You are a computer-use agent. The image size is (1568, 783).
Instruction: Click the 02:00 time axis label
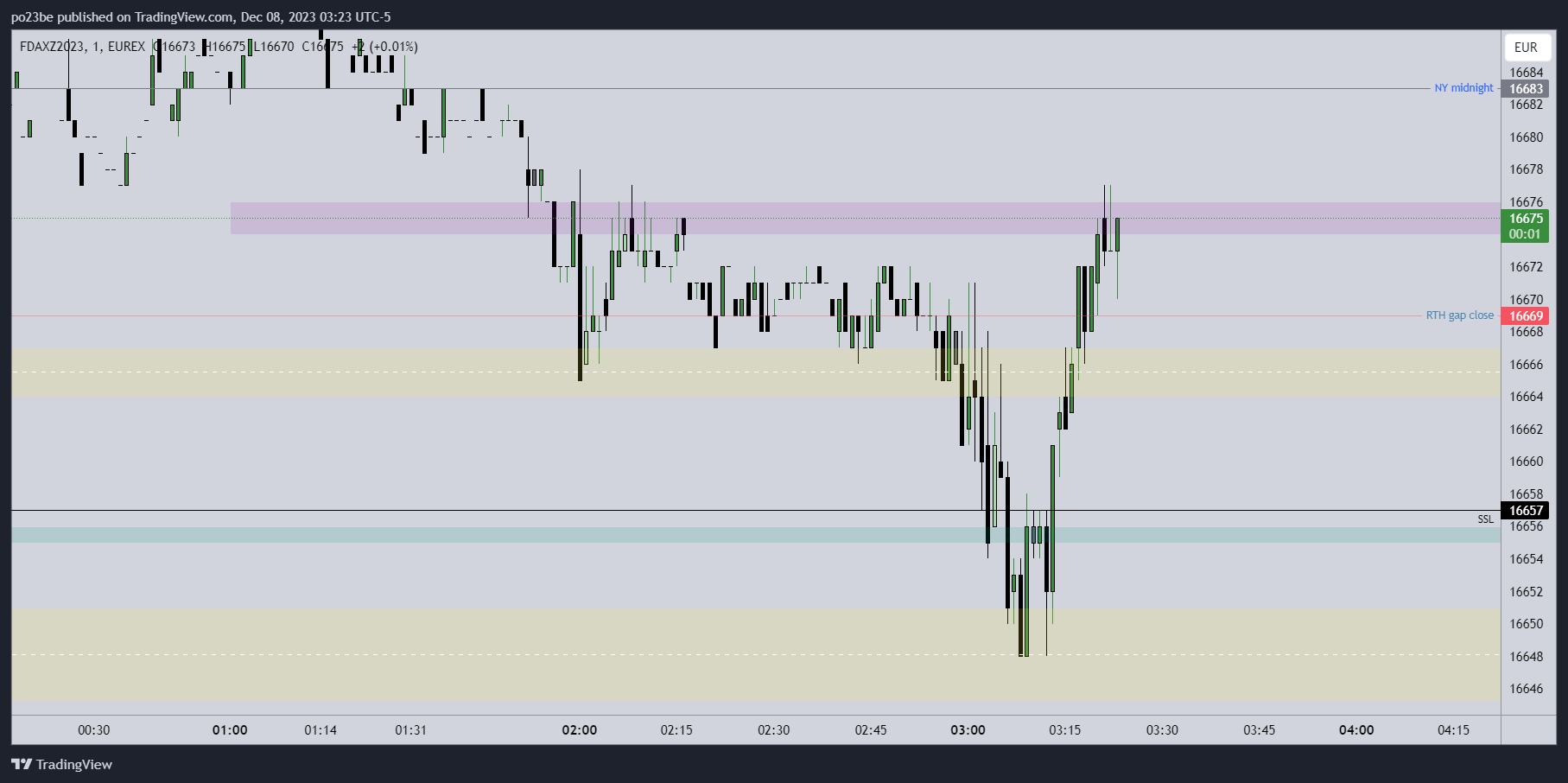(x=579, y=730)
